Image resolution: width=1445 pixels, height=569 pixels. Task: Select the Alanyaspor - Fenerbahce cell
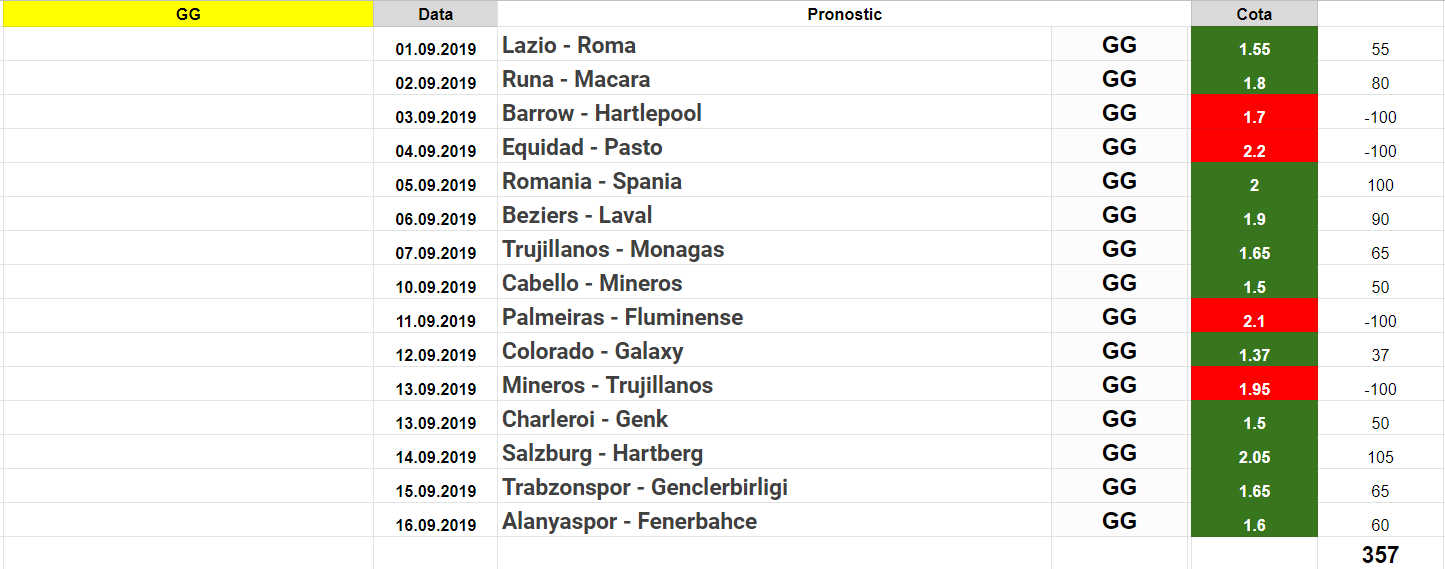click(x=774, y=521)
